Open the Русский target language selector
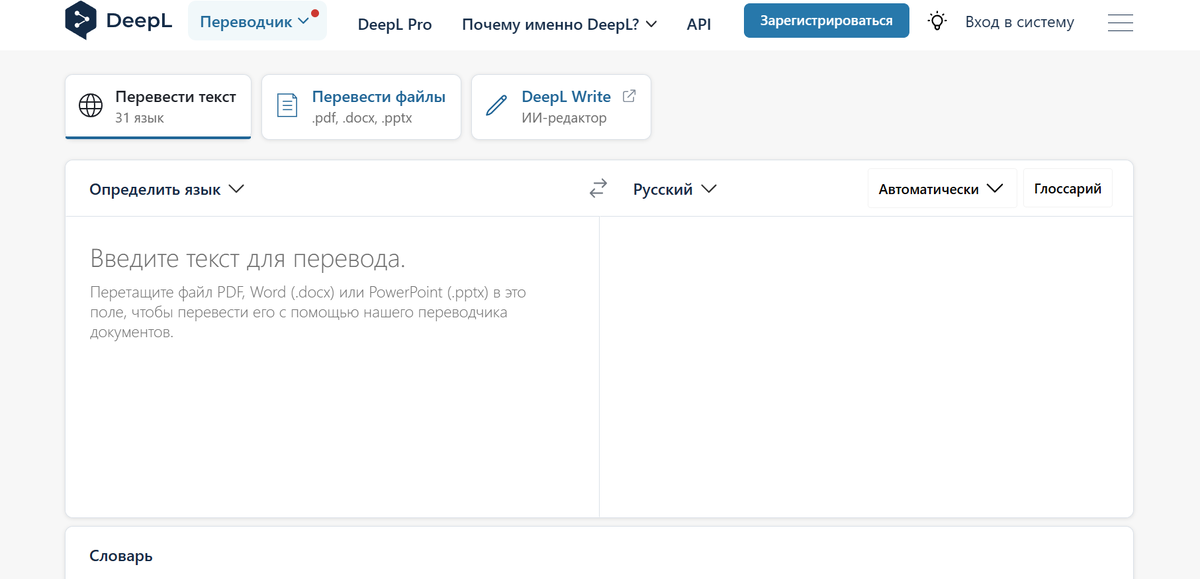 tap(675, 189)
